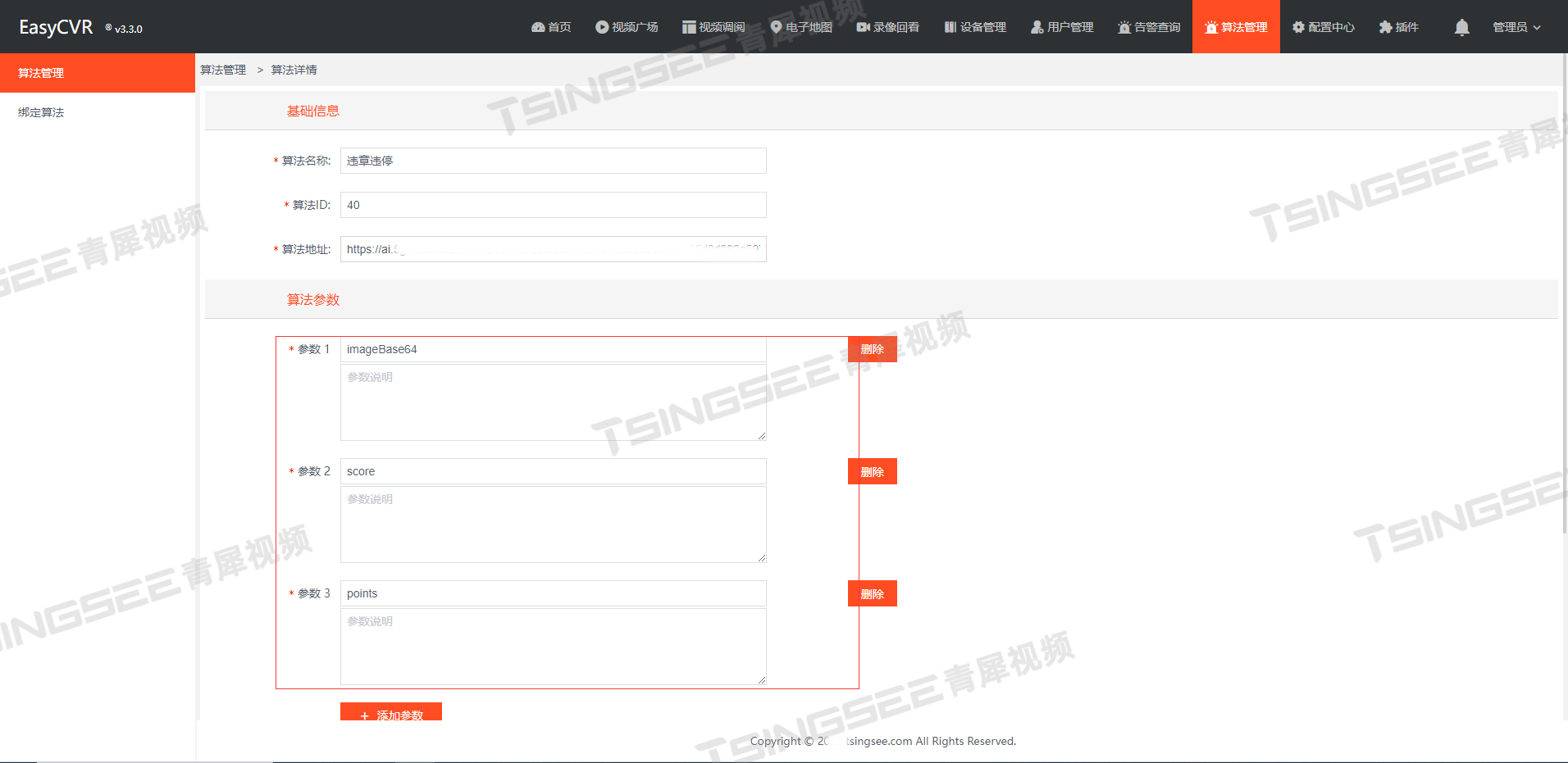
Task: Open 告警查询 menu item
Action: click(1149, 27)
